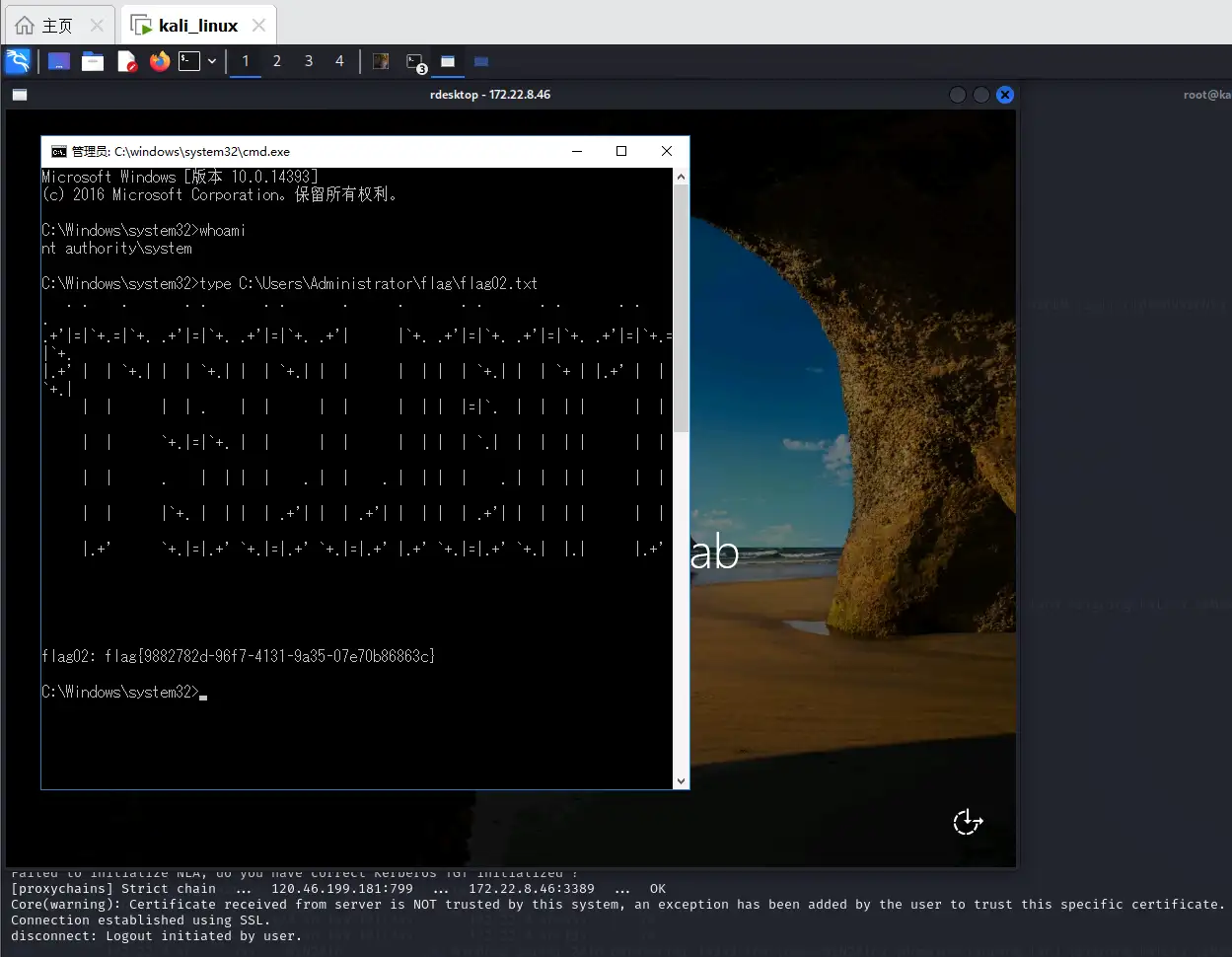The width and height of the screenshot is (1232, 957).
Task: Click the show desktop panel icon
Action: [x=59, y=61]
